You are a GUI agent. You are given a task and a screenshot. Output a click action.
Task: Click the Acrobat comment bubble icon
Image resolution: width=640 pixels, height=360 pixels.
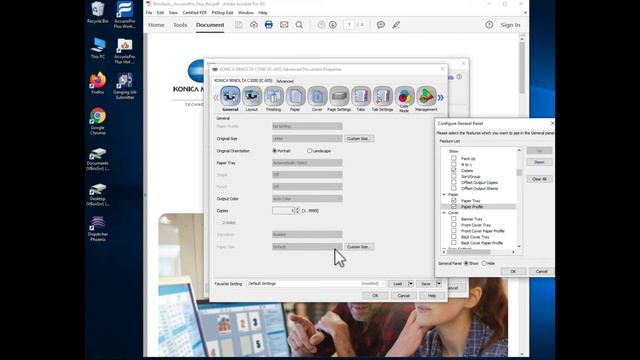pyautogui.click(x=381, y=25)
